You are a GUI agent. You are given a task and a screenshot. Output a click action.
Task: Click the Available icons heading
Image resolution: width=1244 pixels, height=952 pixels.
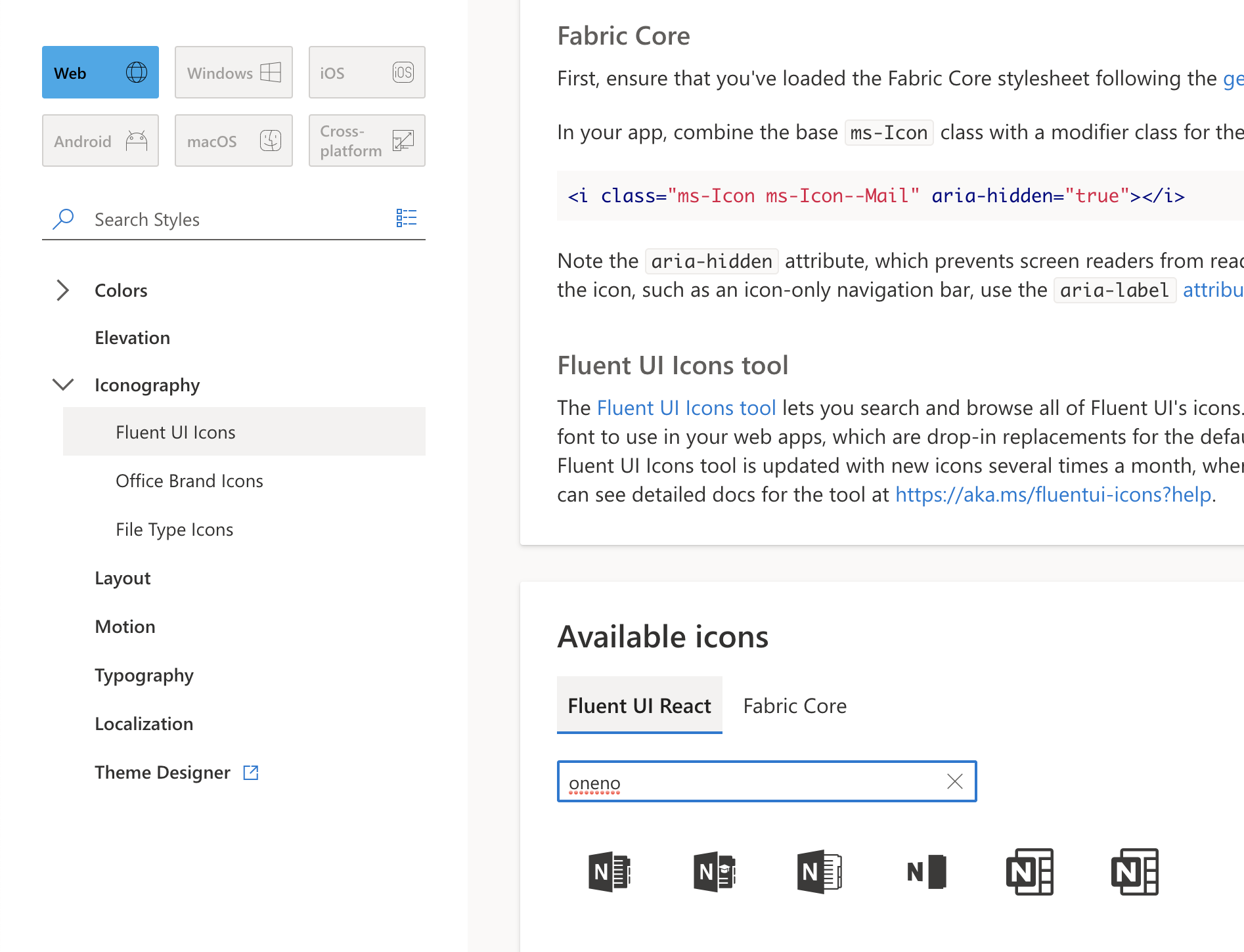click(663, 637)
